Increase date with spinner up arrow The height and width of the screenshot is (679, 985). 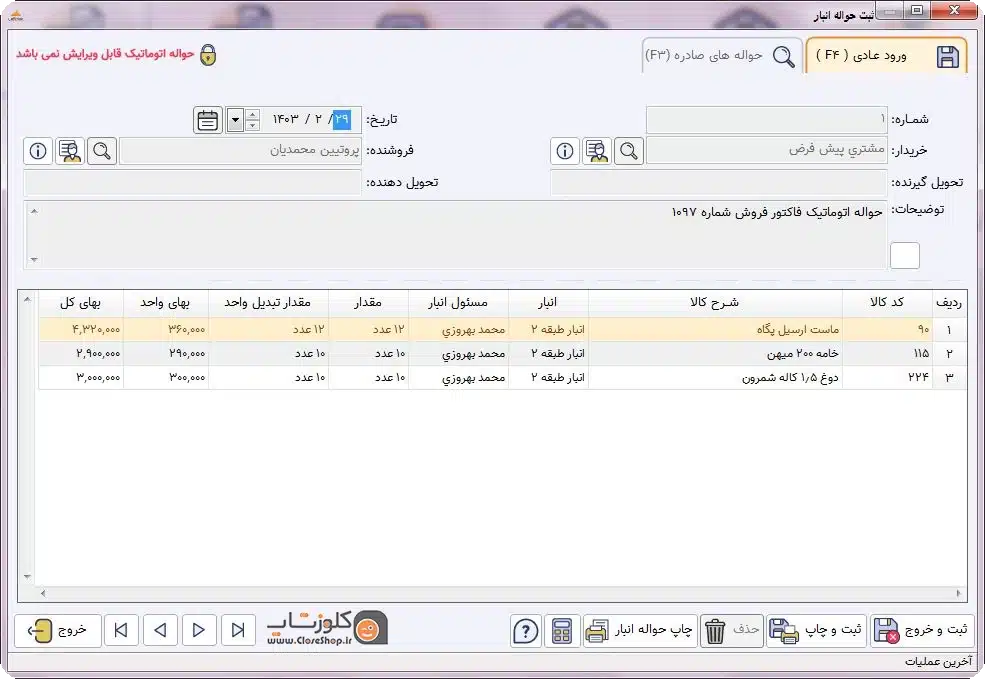coord(253,114)
